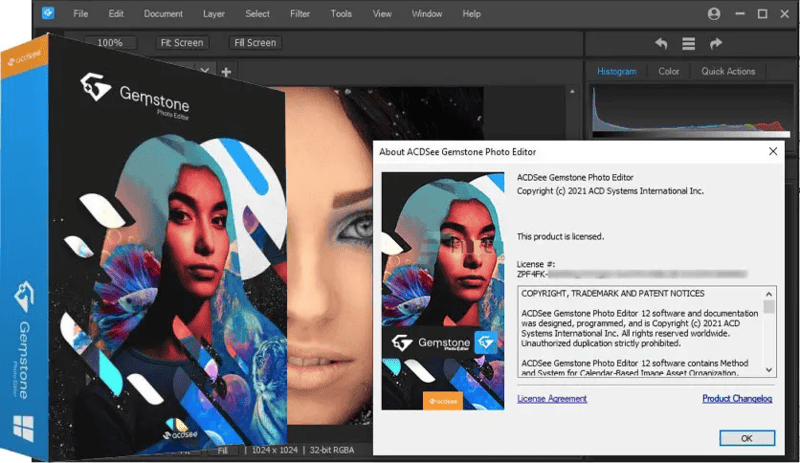Click the 32-bit RGBA status text
This screenshot has width=800, height=463.
click(332, 450)
